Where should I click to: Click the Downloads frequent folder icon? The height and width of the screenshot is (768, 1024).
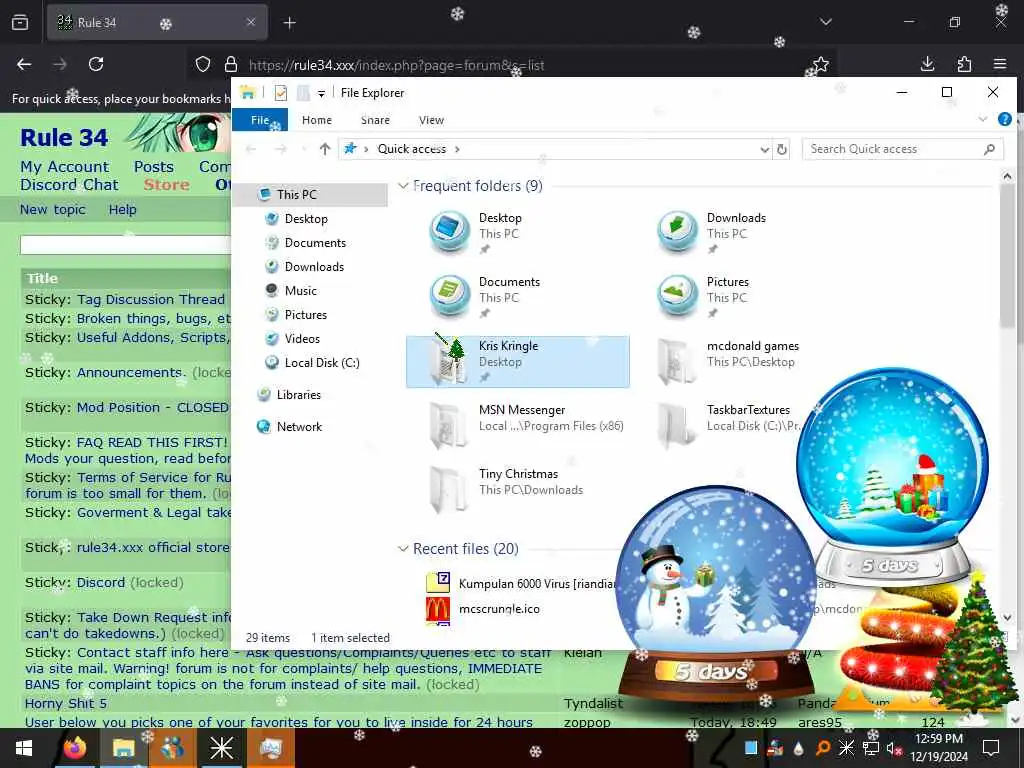[x=677, y=231]
